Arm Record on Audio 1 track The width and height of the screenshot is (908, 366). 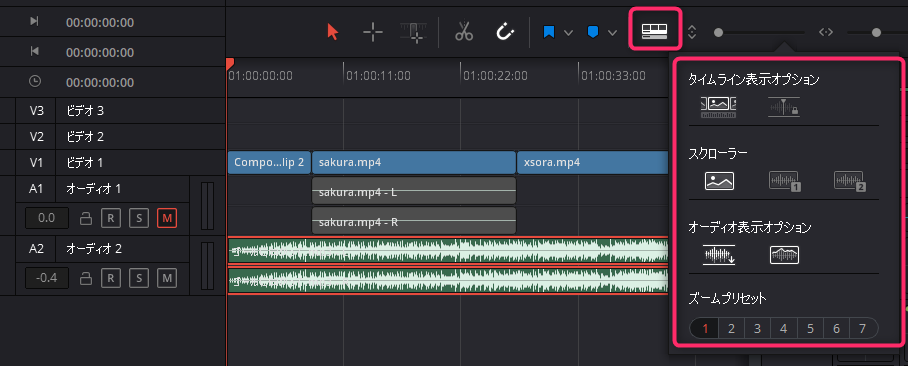111,218
